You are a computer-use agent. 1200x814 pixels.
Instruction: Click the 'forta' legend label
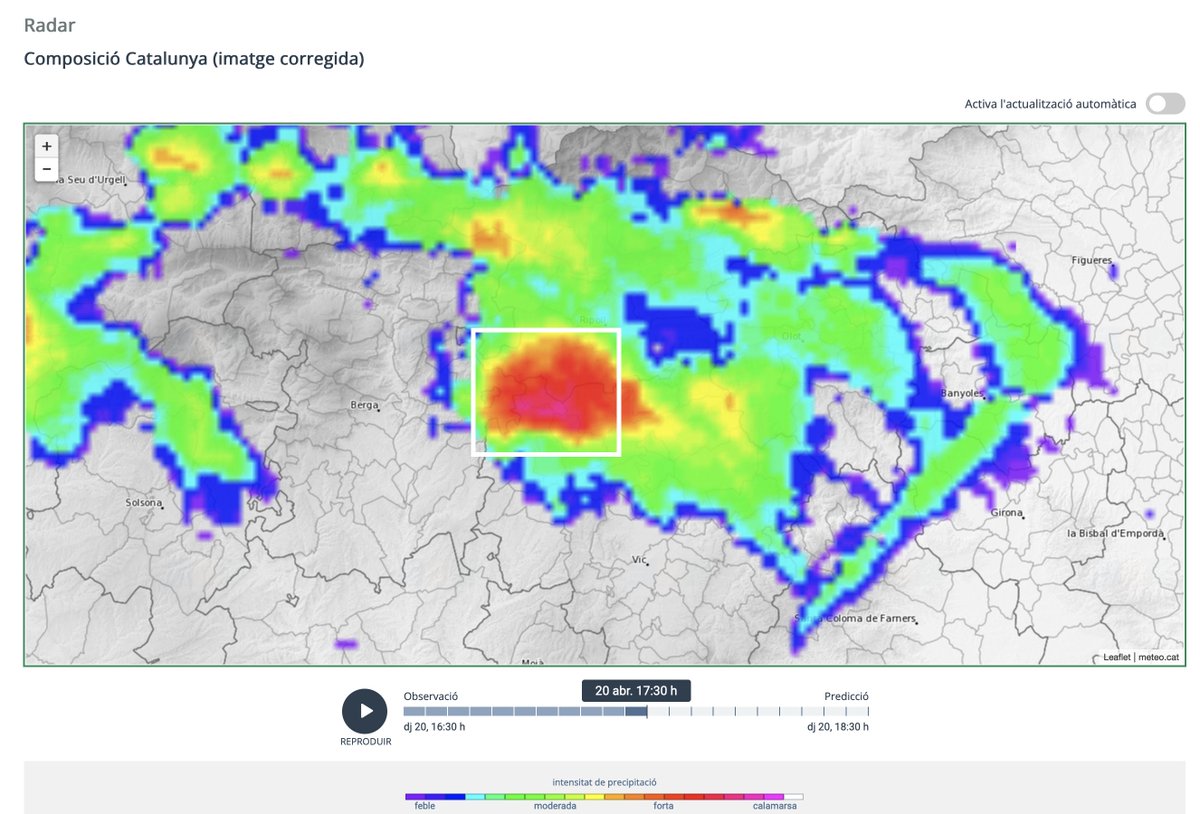coord(663,806)
